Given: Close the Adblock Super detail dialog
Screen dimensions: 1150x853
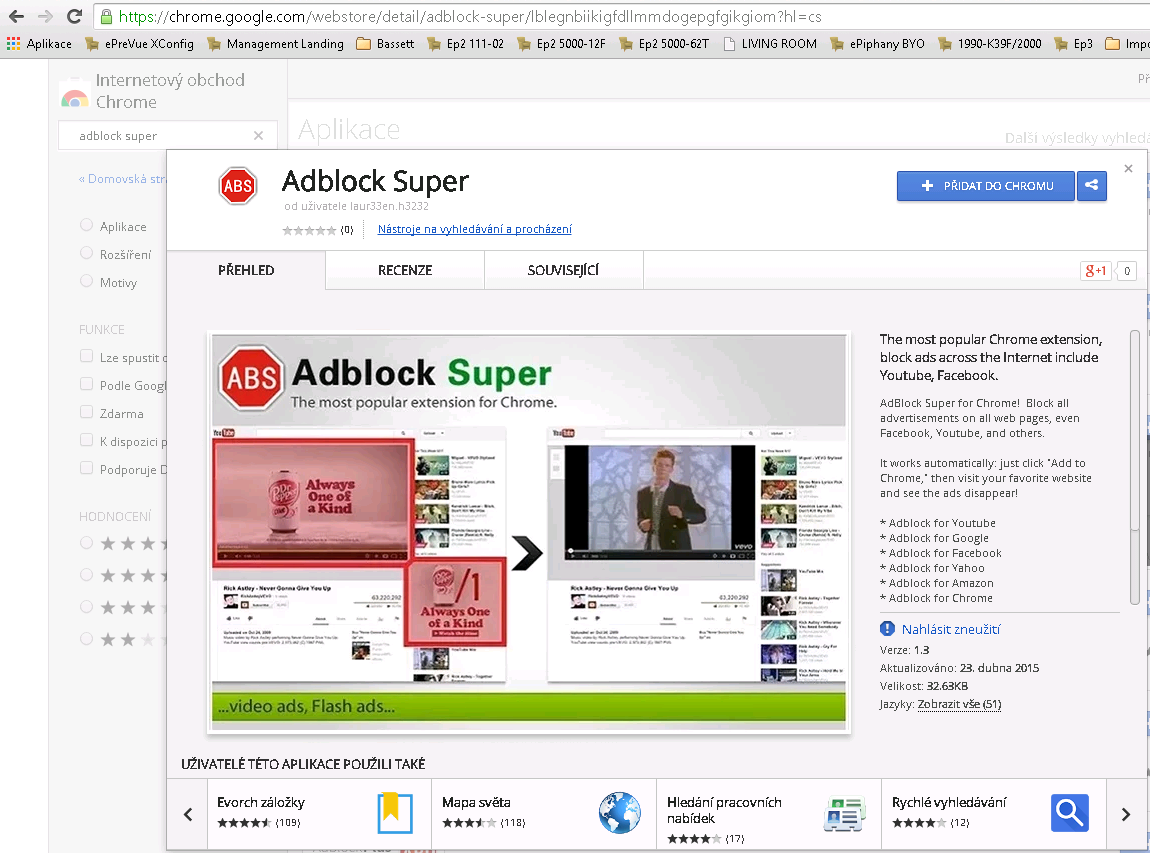Looking at the screenshot, I should tap(1128, 169).
